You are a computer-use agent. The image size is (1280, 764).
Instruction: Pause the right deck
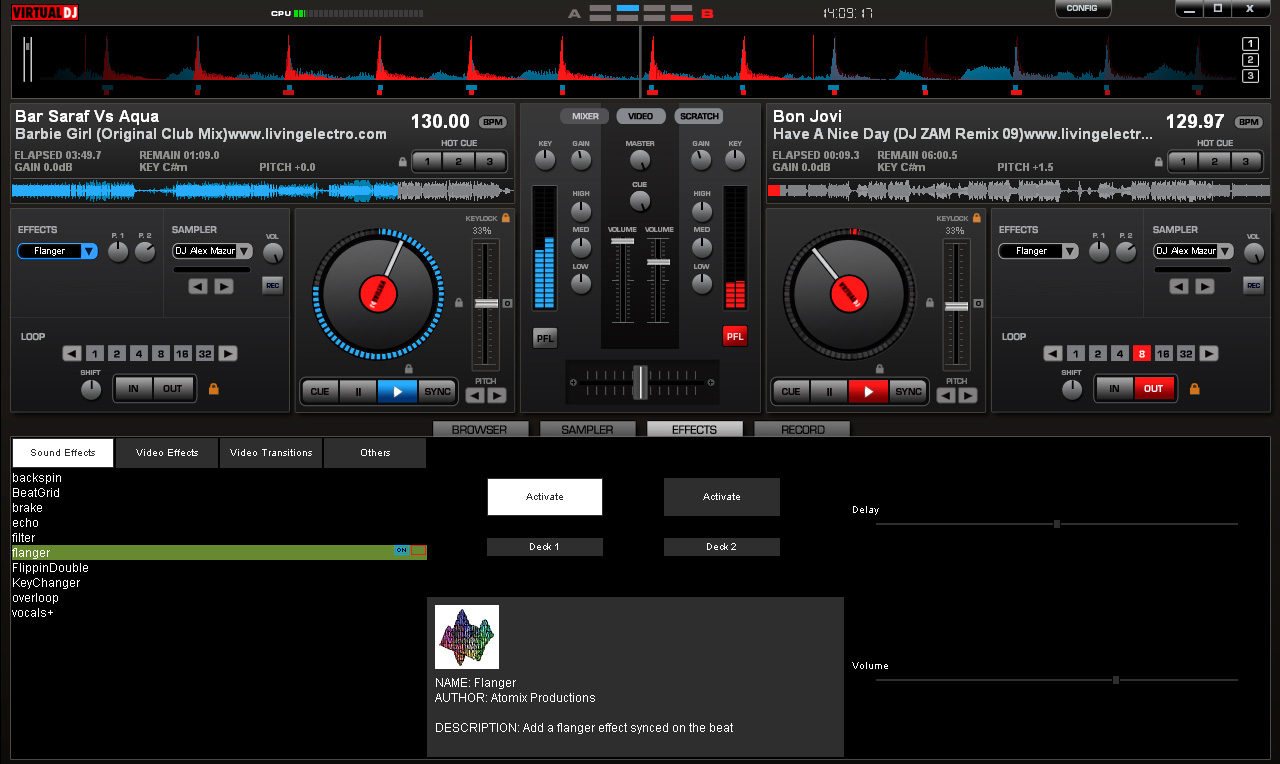[829, 391]
